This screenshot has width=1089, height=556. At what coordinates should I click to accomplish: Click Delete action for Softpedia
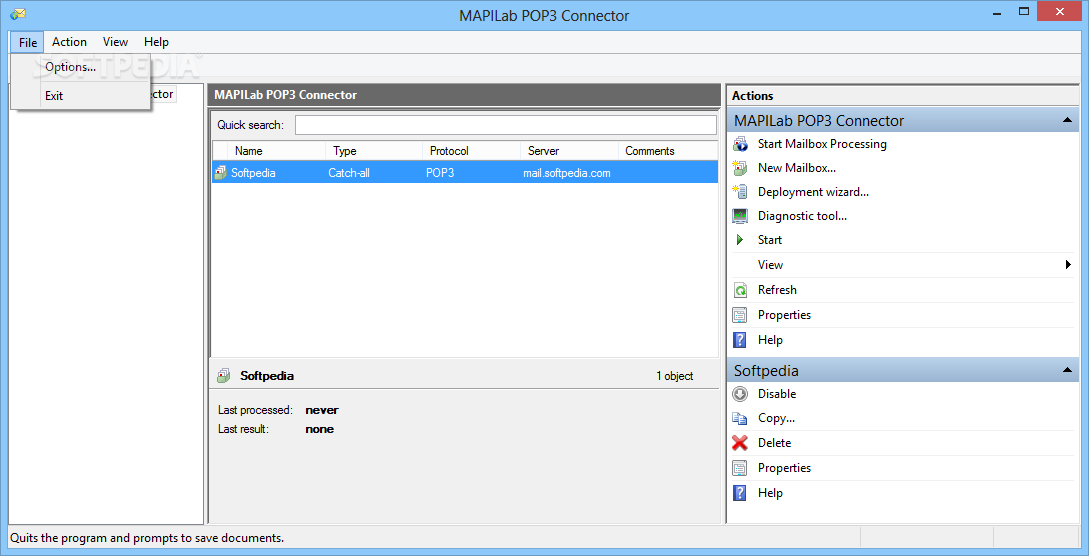pos(774,443)
